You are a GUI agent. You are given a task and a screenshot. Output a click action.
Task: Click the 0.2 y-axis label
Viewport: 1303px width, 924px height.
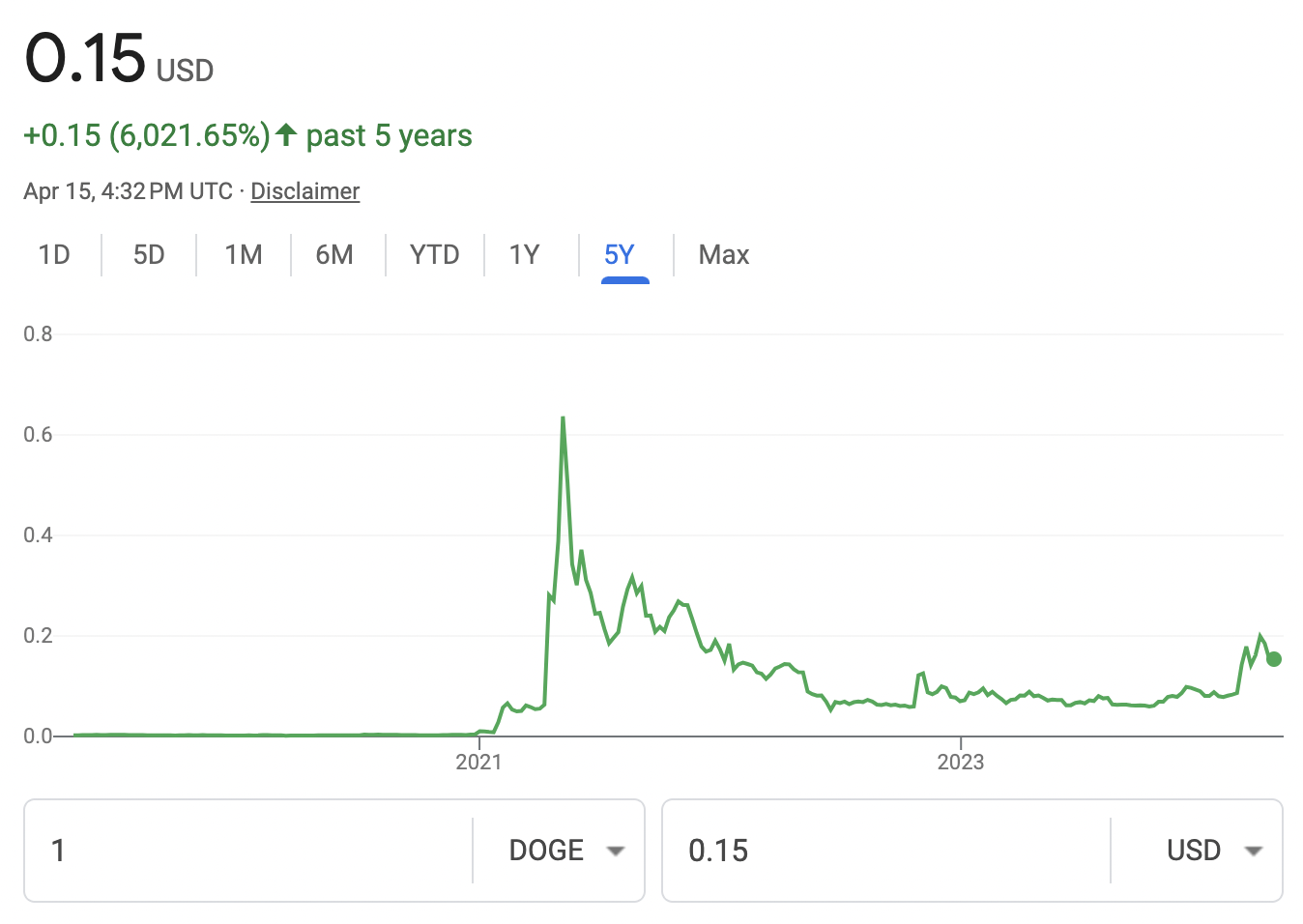click(39, 636)
